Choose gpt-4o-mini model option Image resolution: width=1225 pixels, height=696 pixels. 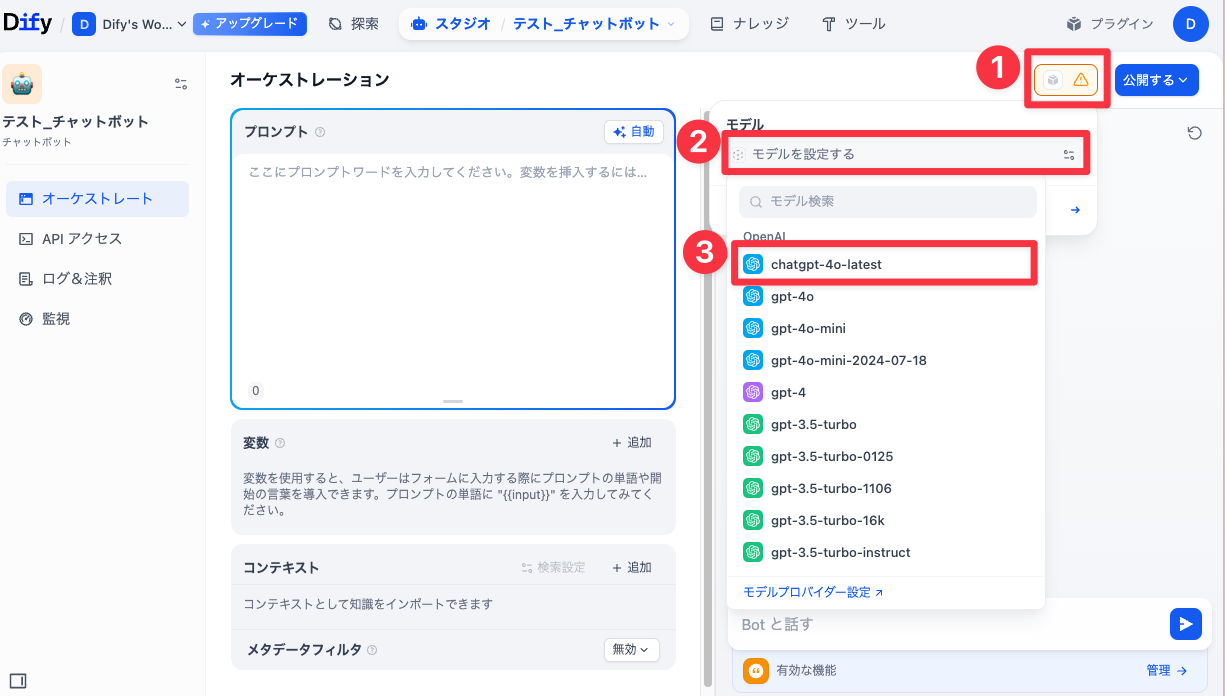808,328
